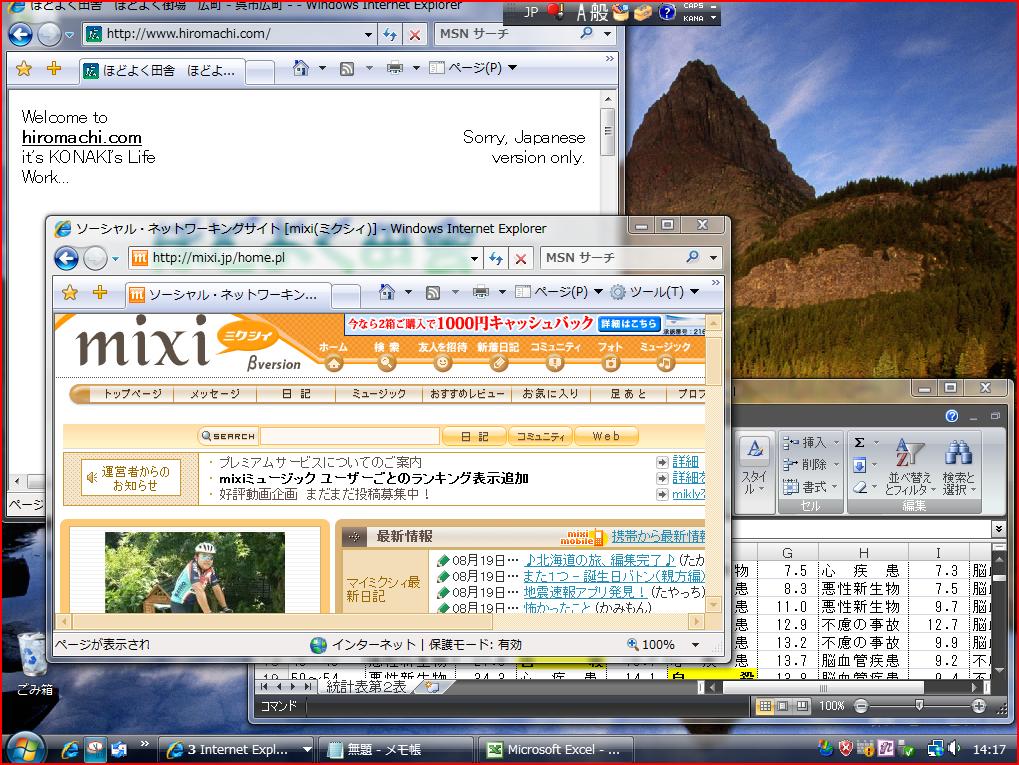1019x765 pixels.
Task: Toggle conversion mode 般 in language bar
Action: 599,12
